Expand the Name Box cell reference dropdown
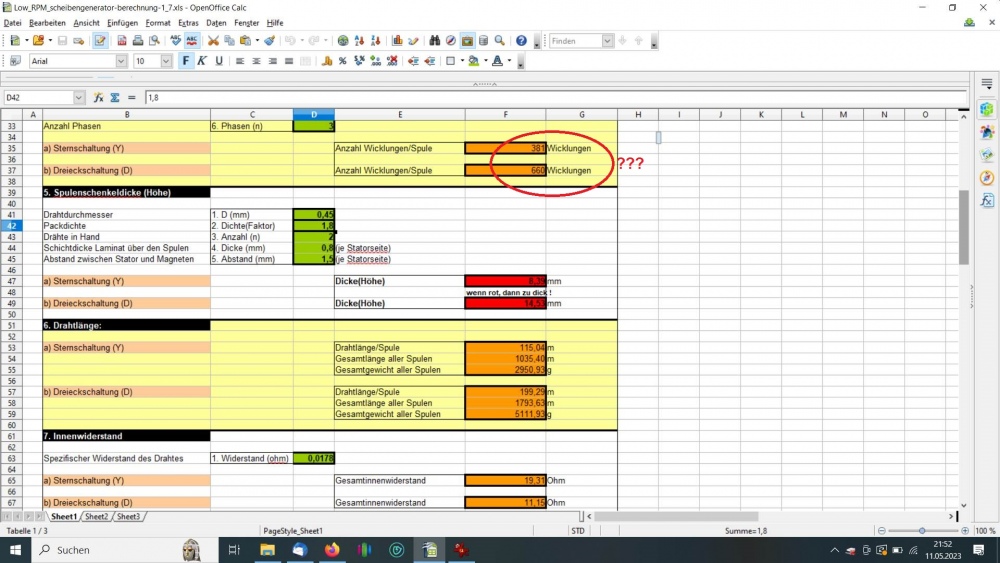Image resolution: width=1000 pixels, height=563 pixels. (79, 98)
